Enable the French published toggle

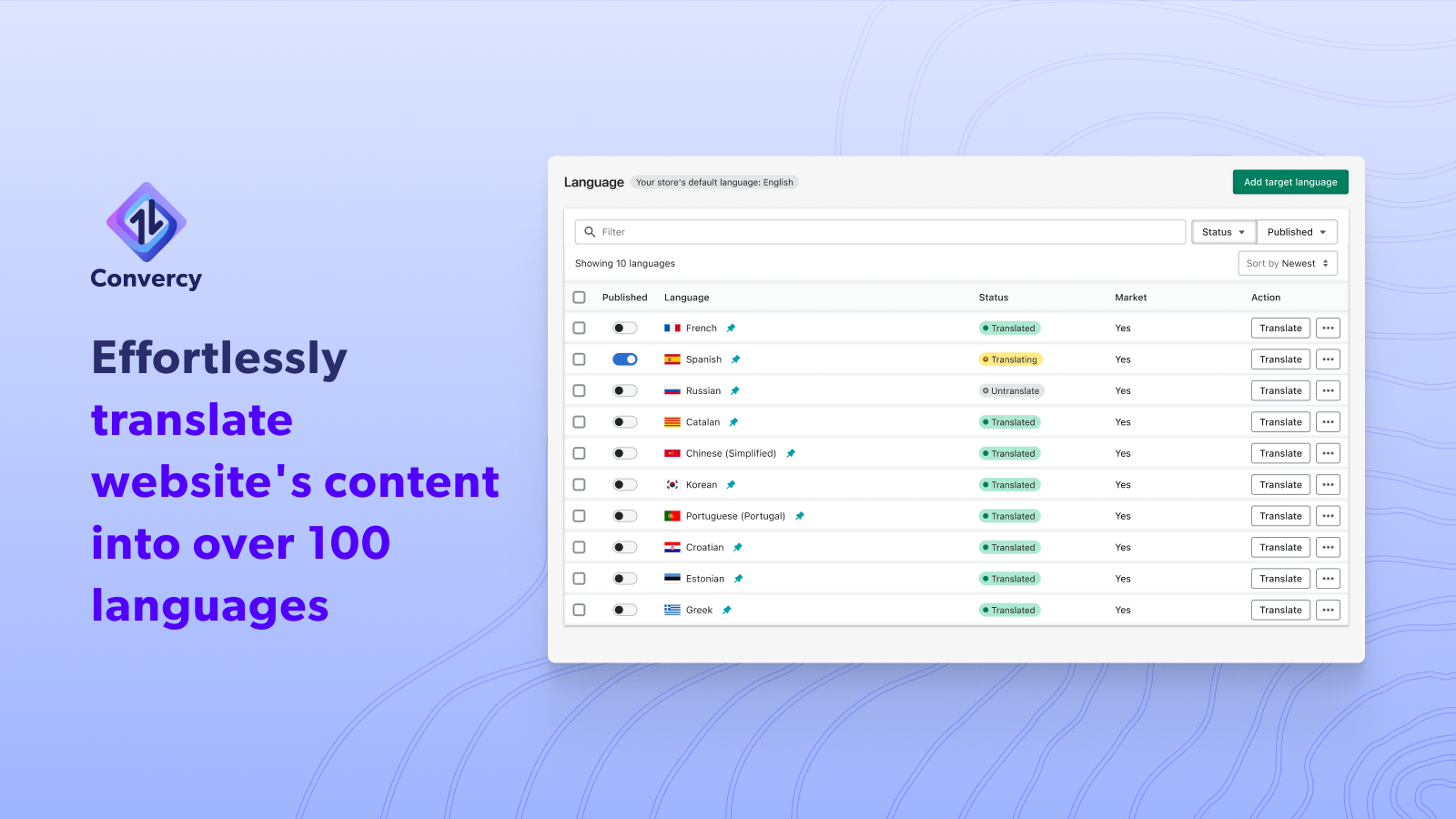click(624, 329)
